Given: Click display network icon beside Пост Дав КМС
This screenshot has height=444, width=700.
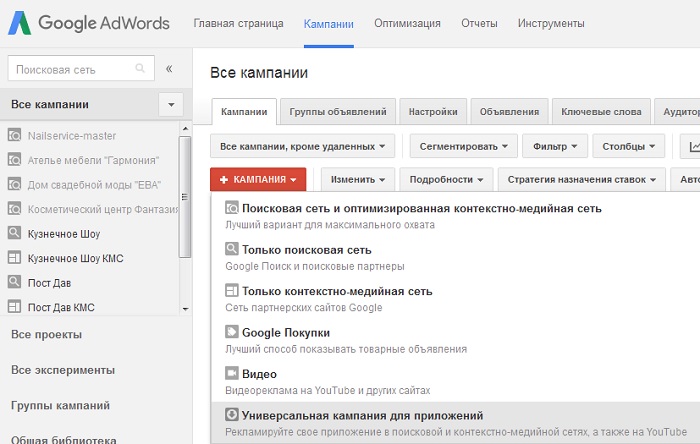Looking at the screenshot, I should click(x=14, y=307).
